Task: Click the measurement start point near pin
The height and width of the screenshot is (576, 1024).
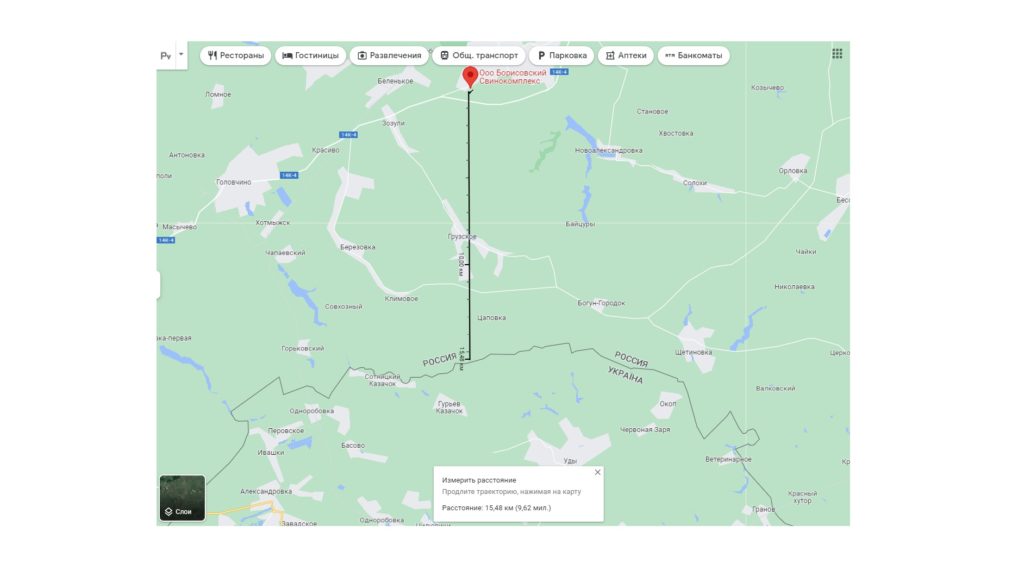Action: click(x=470, y=93)
